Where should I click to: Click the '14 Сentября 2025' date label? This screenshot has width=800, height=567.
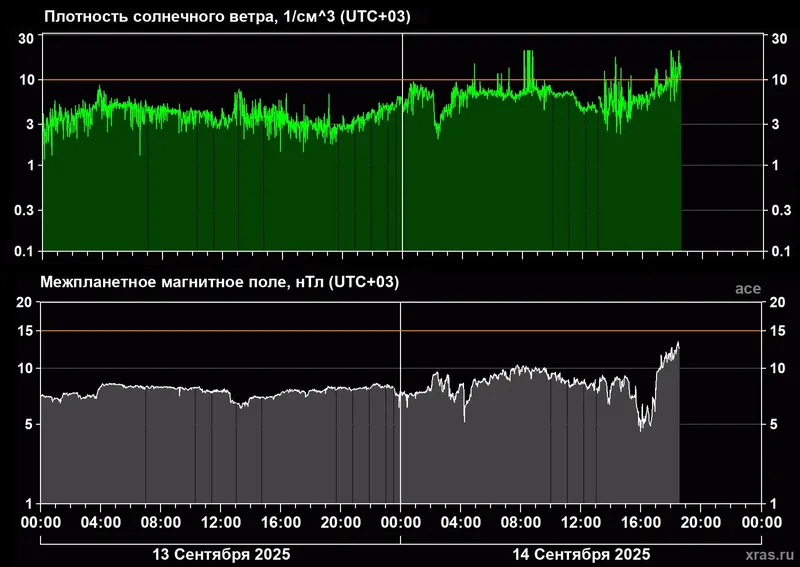(x=582, y=554)
